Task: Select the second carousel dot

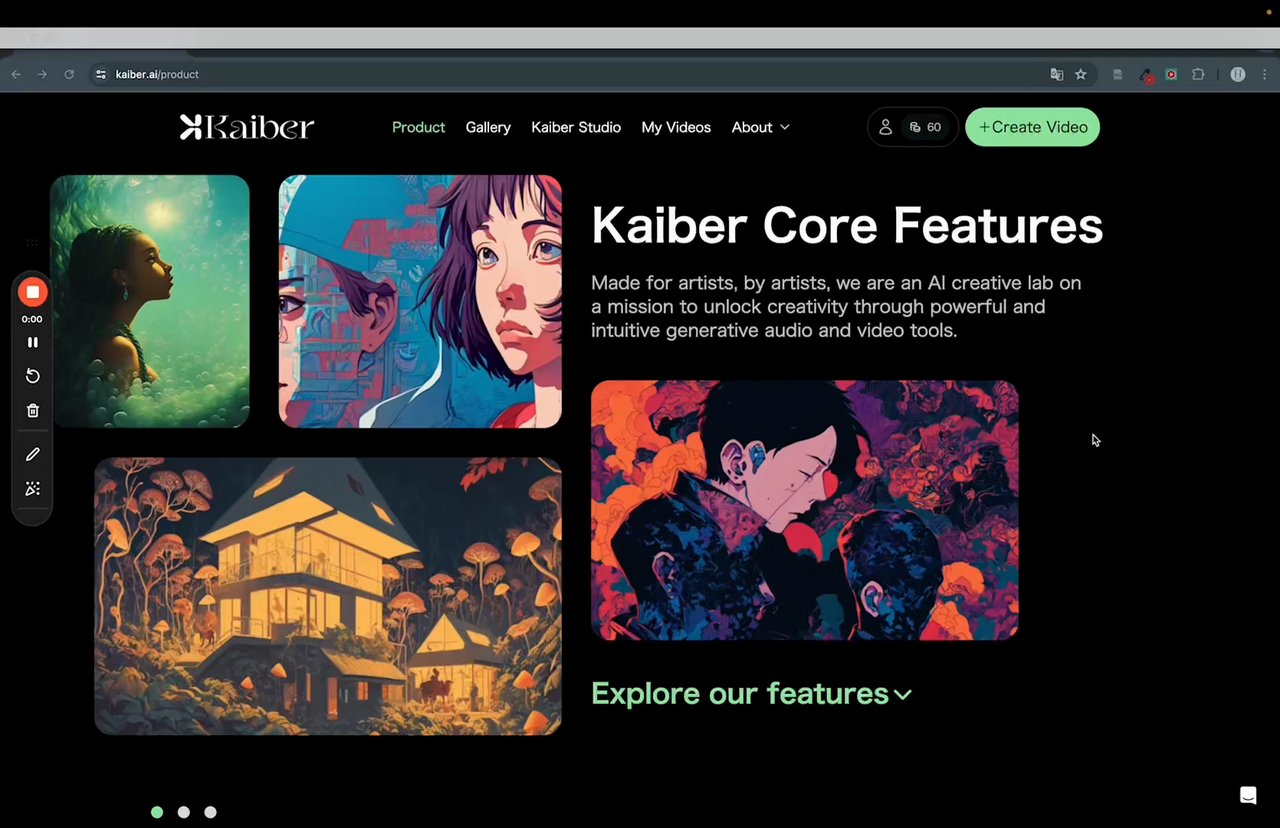Action: [183, 812]
